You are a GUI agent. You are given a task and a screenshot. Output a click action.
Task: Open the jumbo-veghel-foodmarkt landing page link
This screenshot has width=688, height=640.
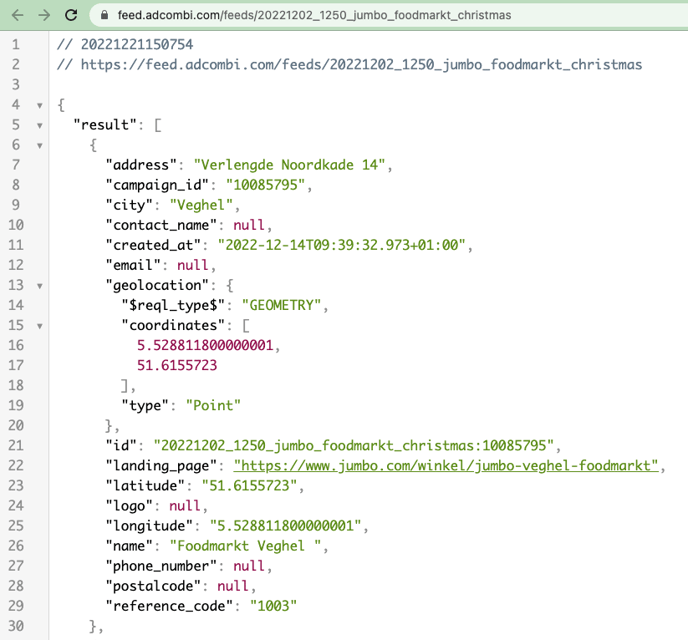[x=446, y=465]
